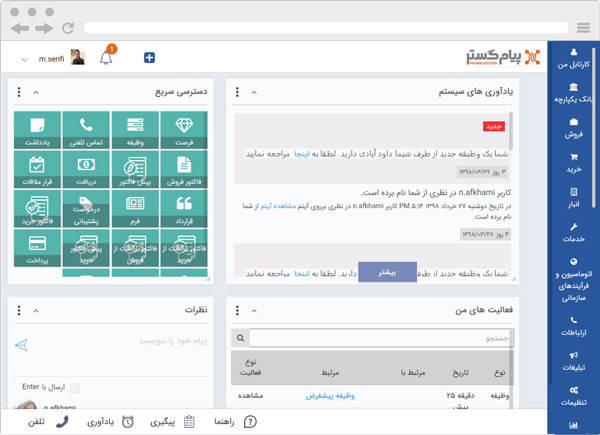Open the یادداشت note tile
The width and height of the screenshot is (600, 435).
[38, 131]
